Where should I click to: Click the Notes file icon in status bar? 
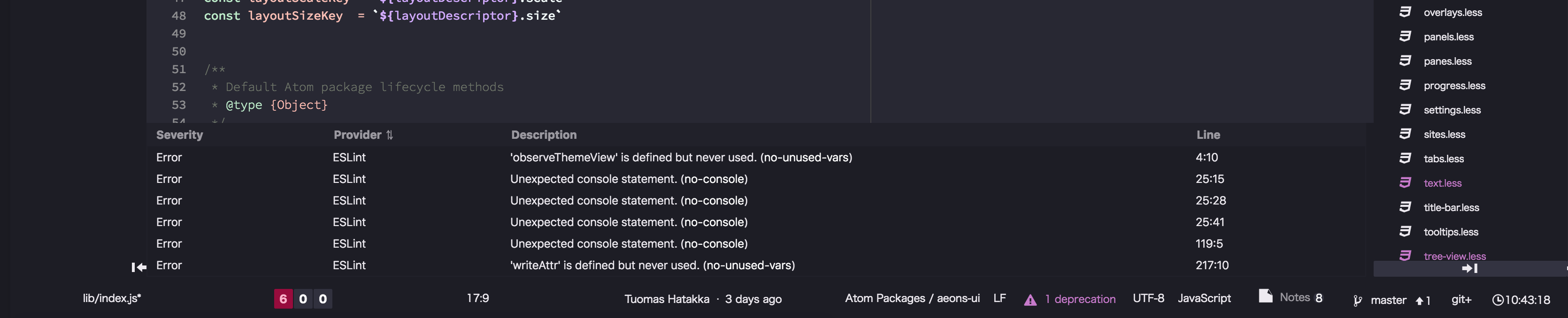coord(1266,297)
